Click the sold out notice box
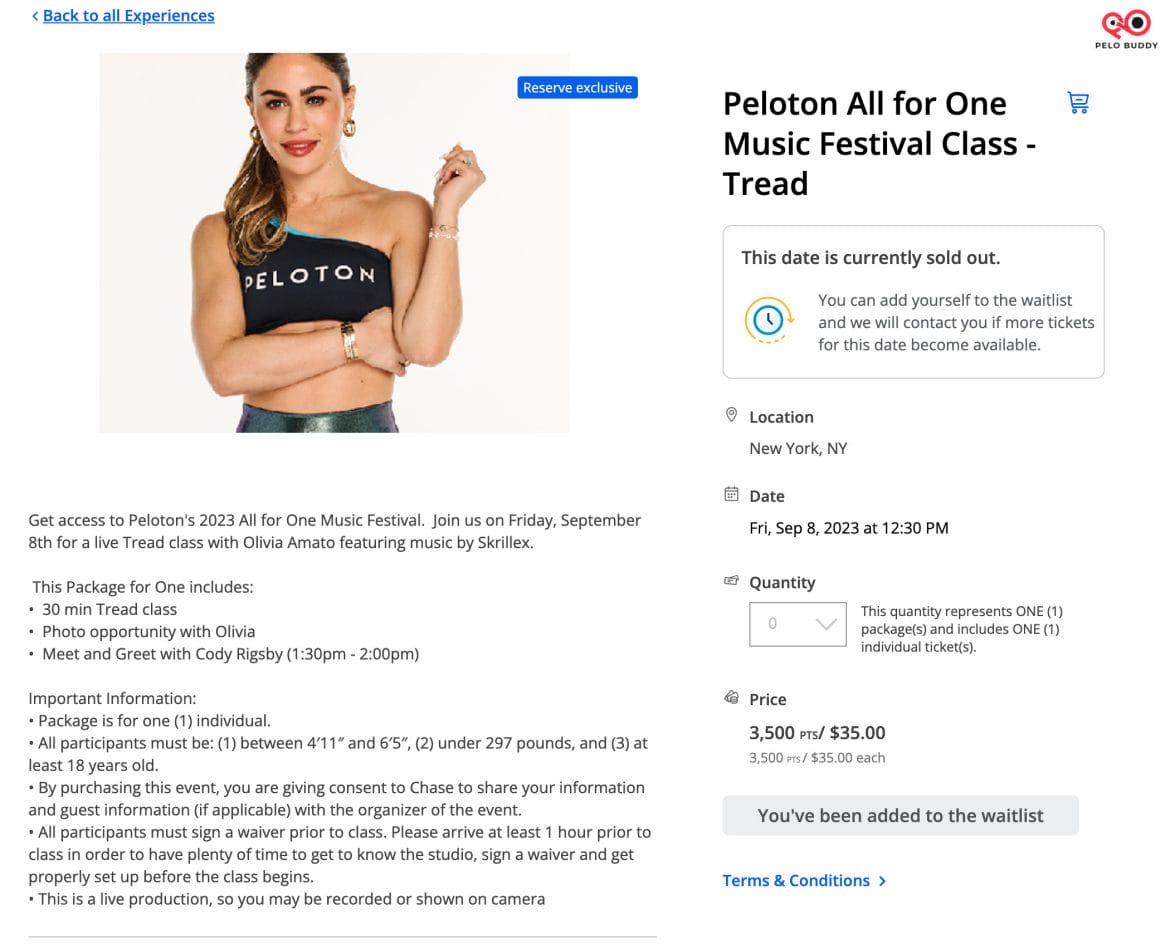This screenshot has height=948, width=1170. [913, 302]
